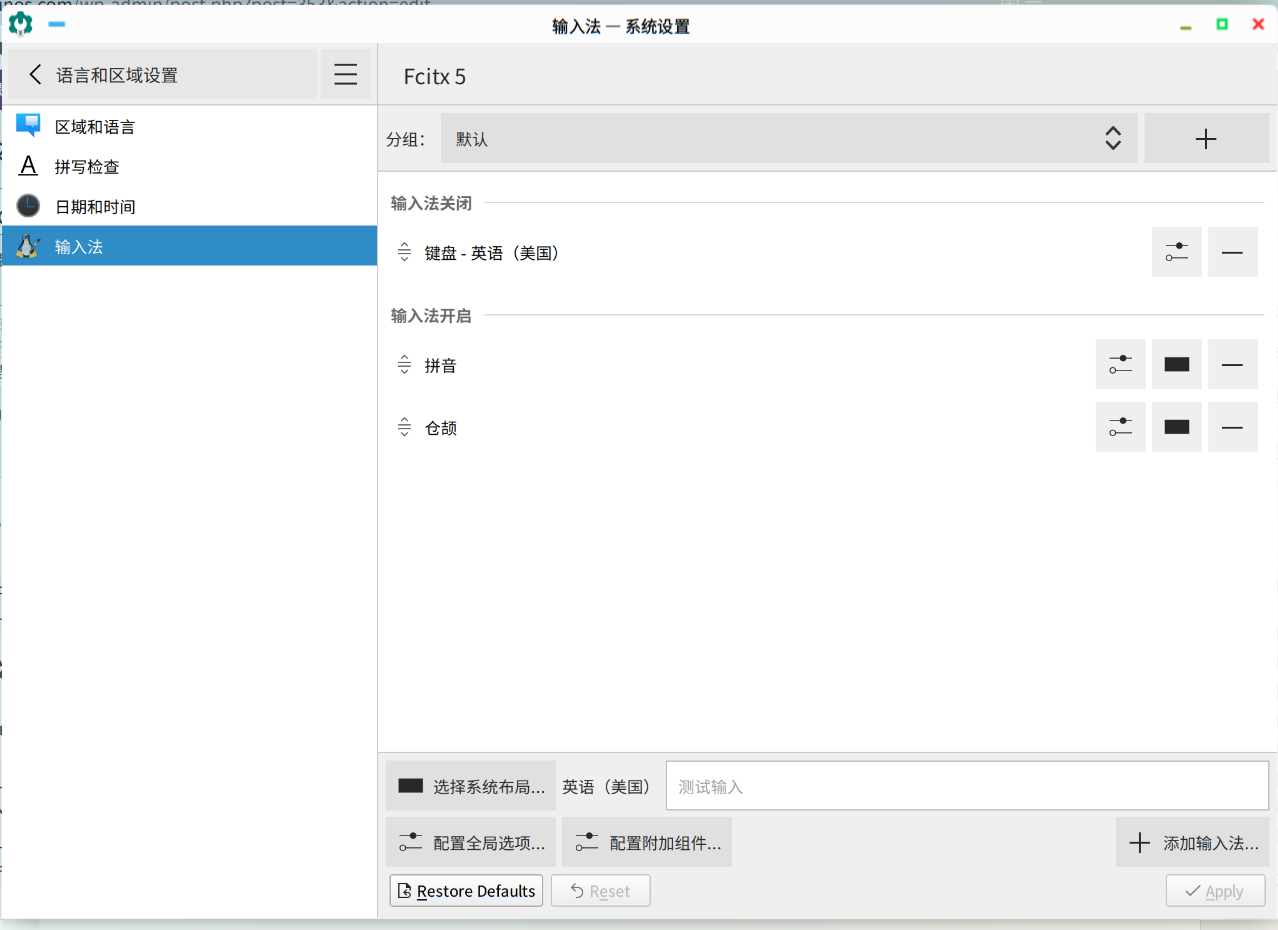Click the 测试输入 text field
This screenshot has width=1278, height=930.
coord(967,787)
